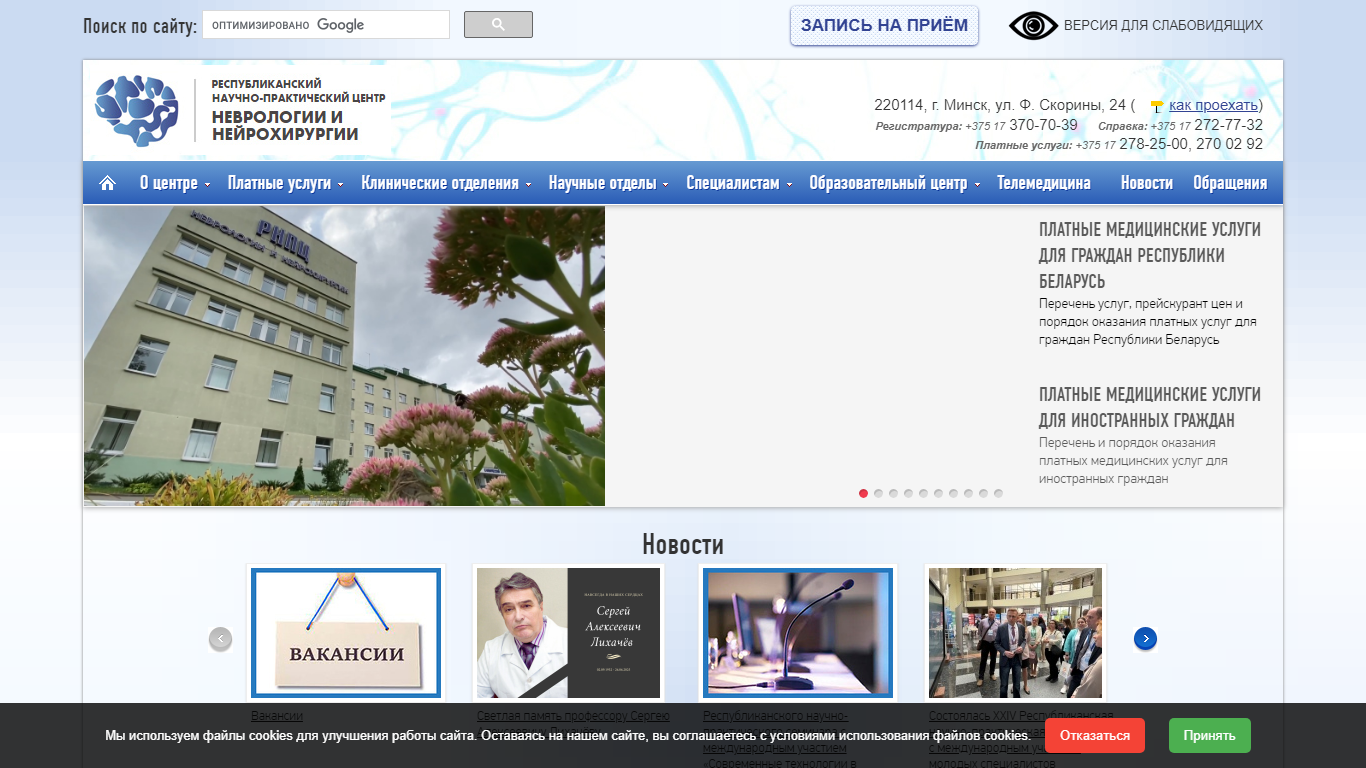Open the 'ВАКАНСИИ' news thumbnail

(x=346, y=633)
